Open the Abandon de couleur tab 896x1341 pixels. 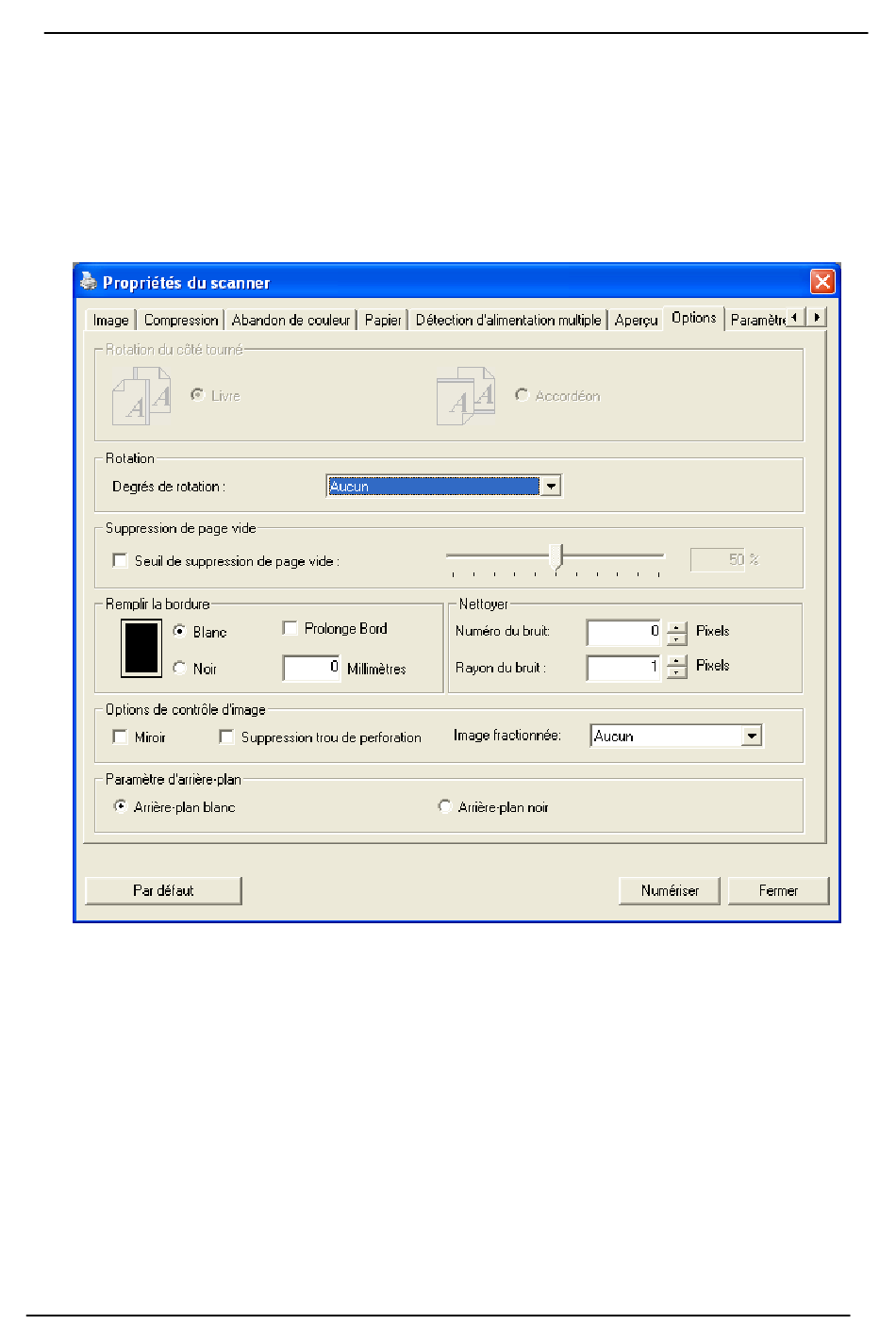pyautogui.click(x=290, y=320)
